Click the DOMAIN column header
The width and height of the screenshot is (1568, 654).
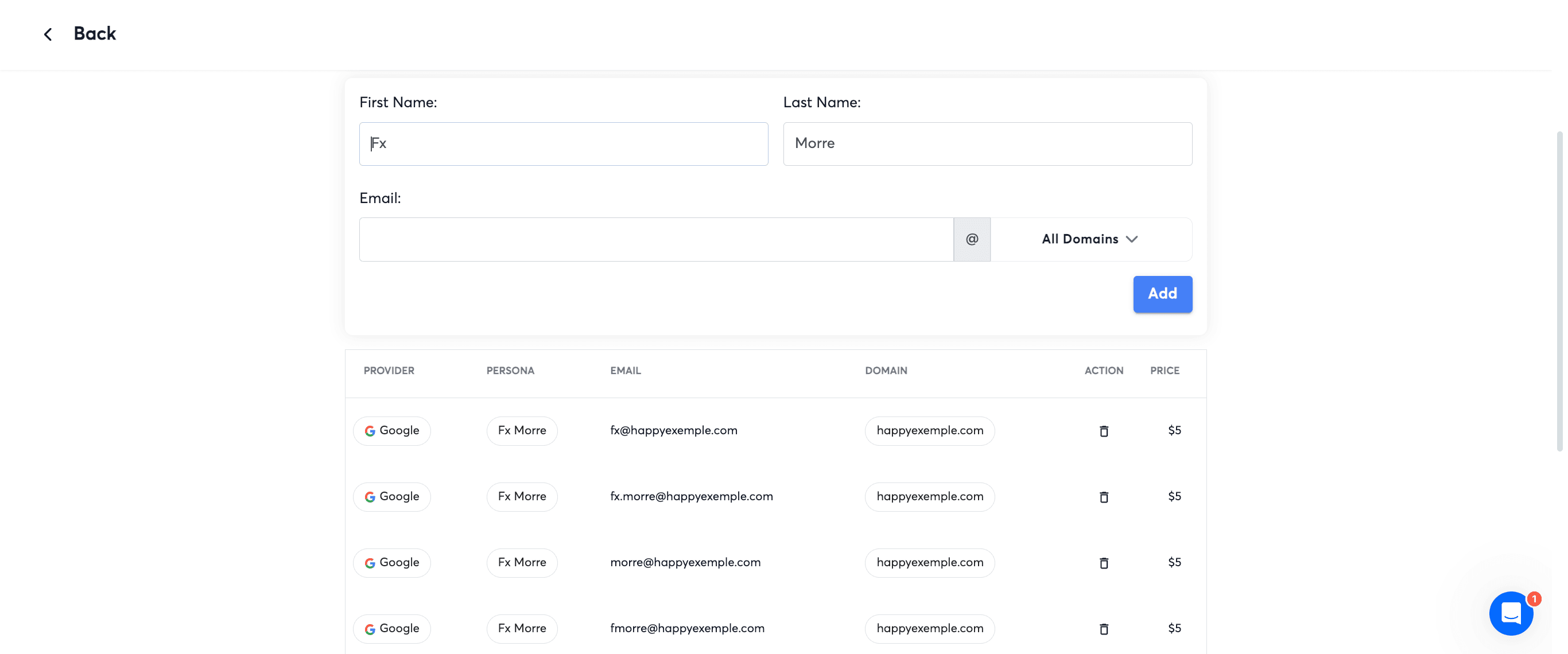[886, 371]
